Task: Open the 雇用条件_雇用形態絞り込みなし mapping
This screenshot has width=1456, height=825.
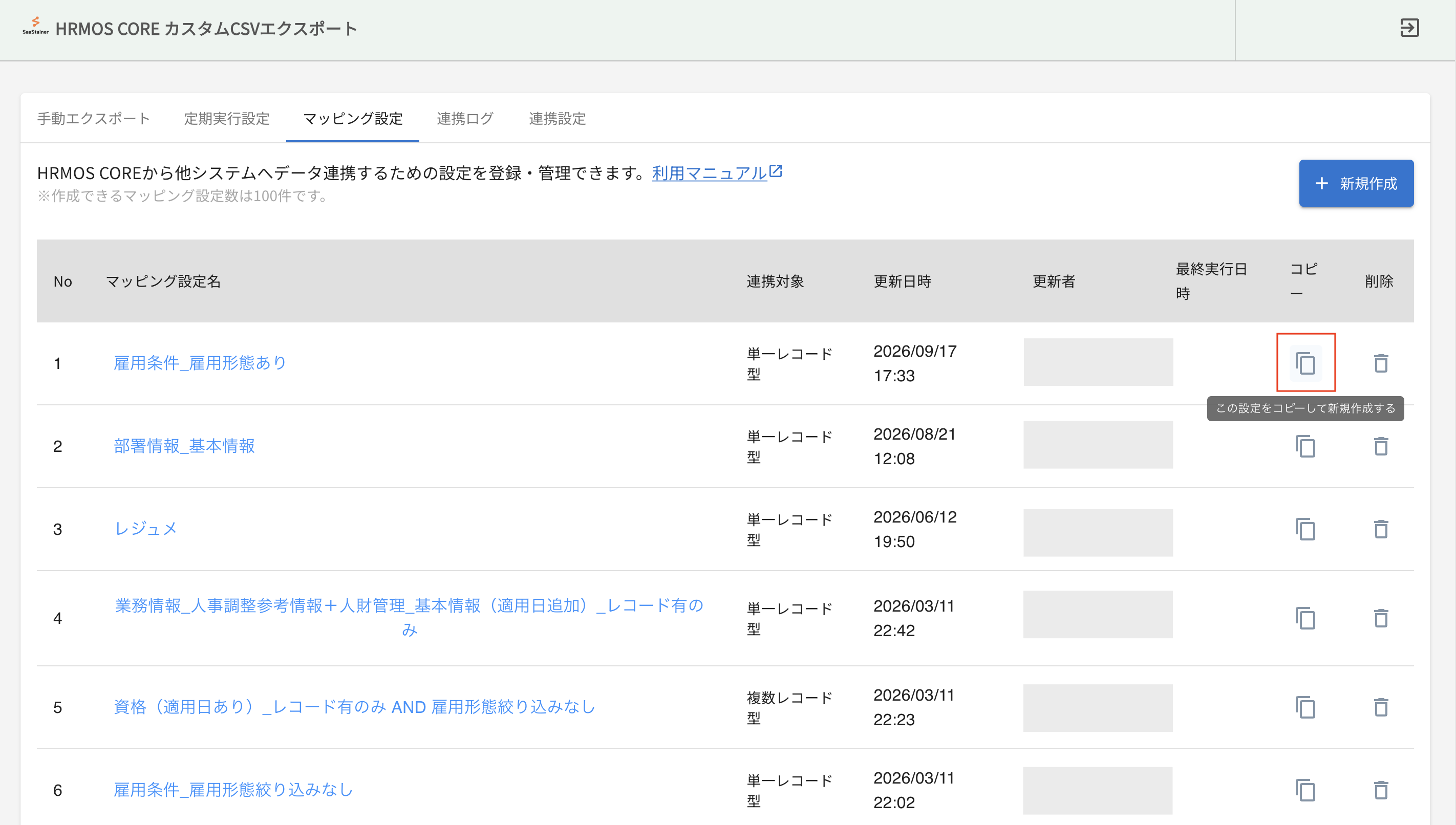Action: pos(233,790)
